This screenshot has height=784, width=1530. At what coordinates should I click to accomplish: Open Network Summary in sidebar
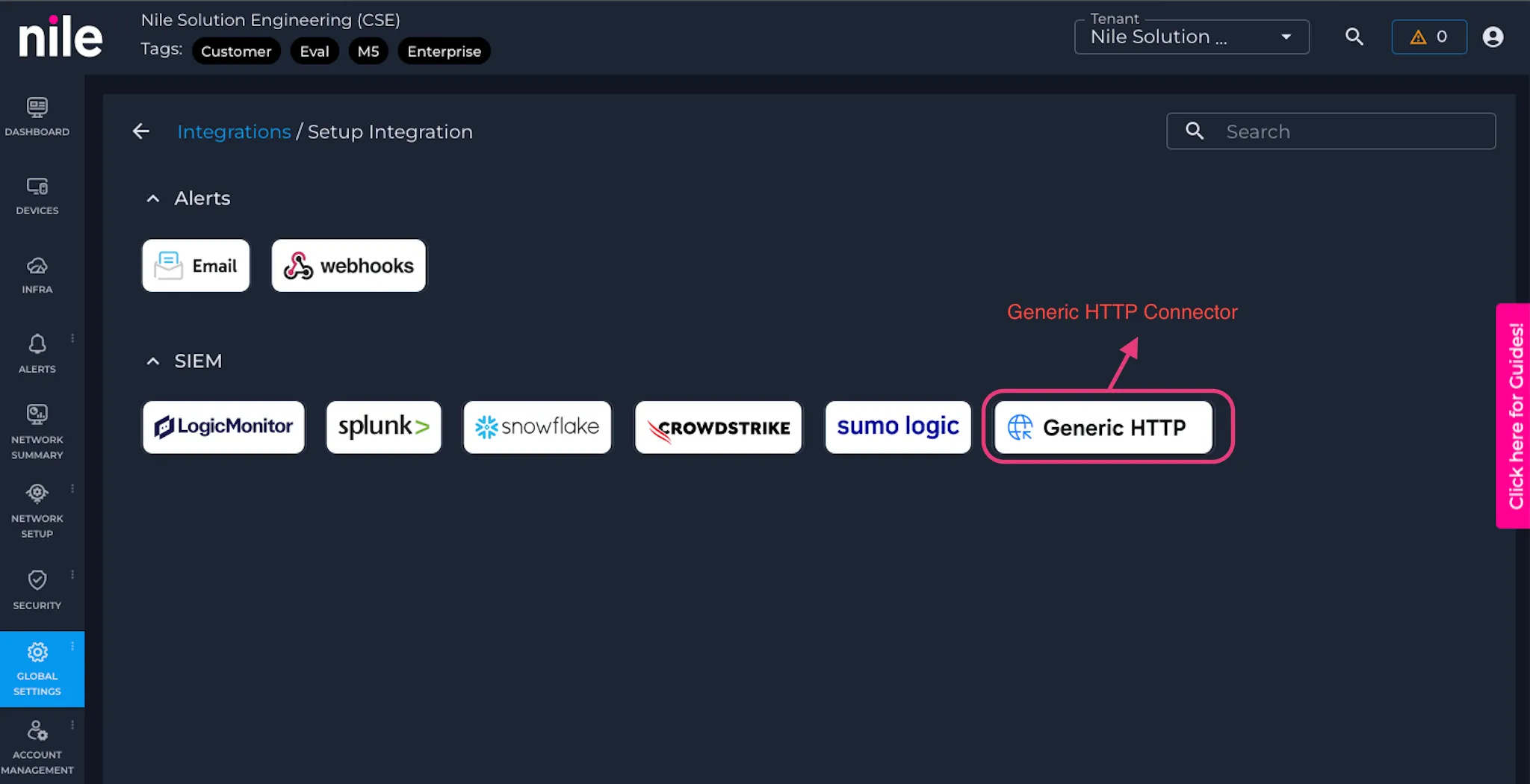(x=37, y=432)
